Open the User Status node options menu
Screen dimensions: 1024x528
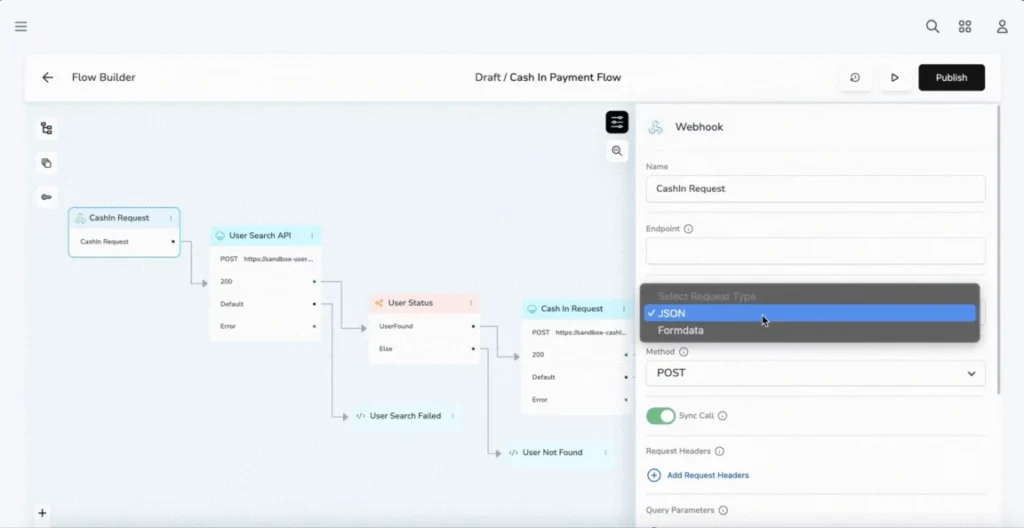(471, 303)
